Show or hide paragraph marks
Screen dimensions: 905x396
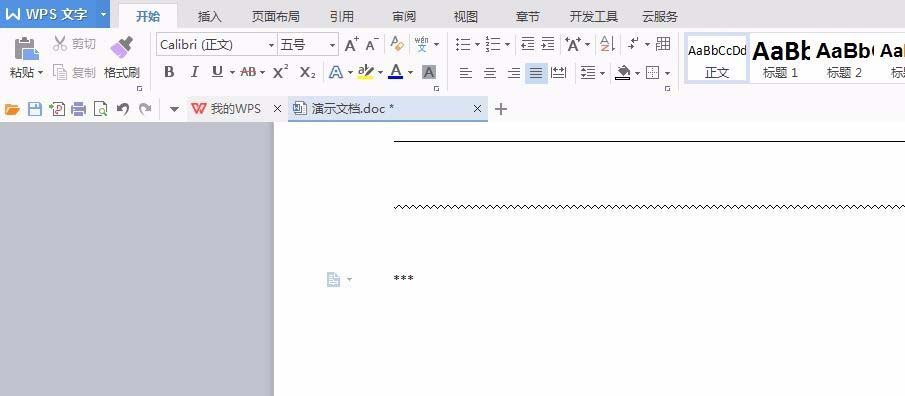pos(634,44)
